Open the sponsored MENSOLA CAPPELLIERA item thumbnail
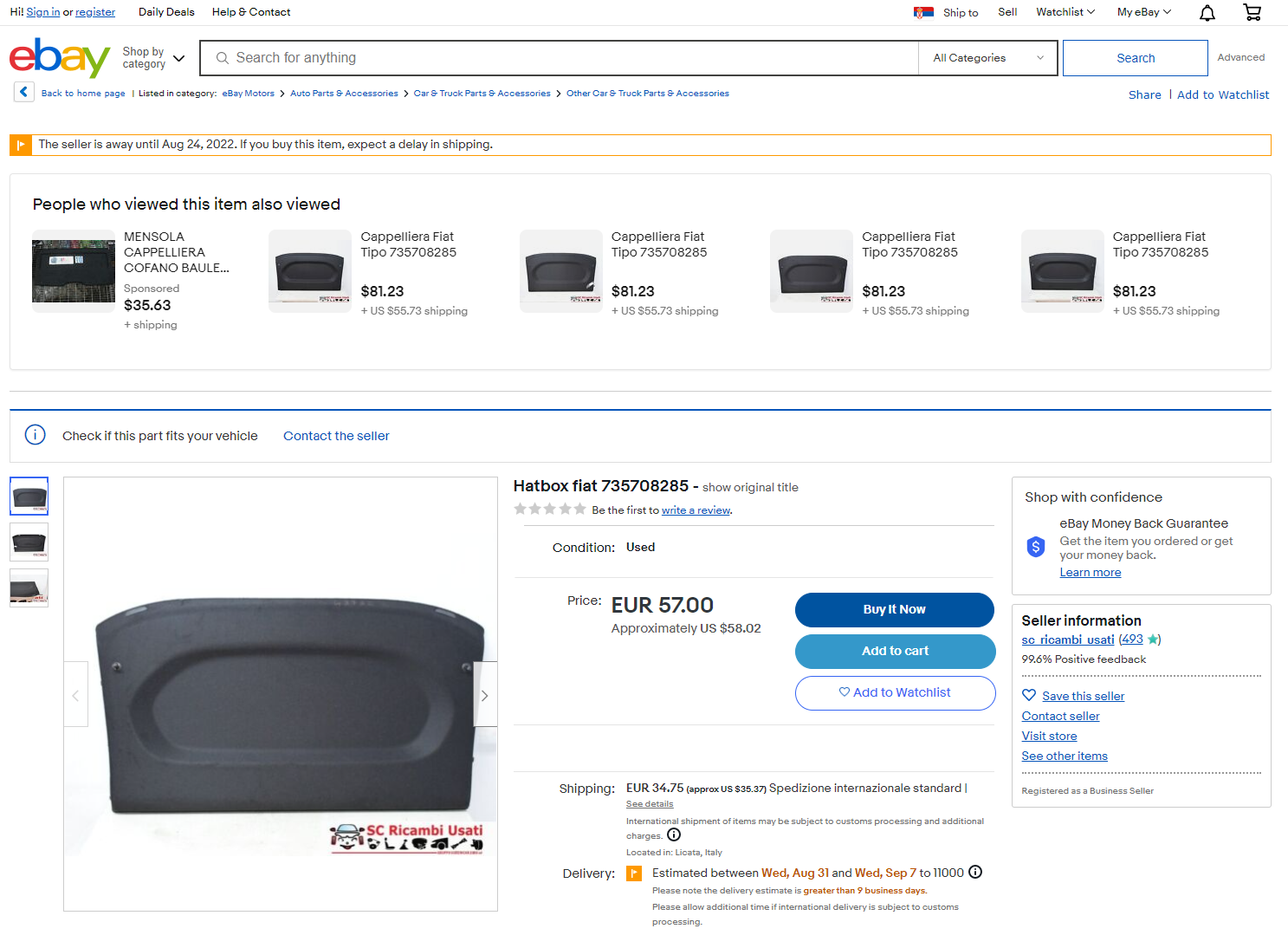 click(74, 271)
